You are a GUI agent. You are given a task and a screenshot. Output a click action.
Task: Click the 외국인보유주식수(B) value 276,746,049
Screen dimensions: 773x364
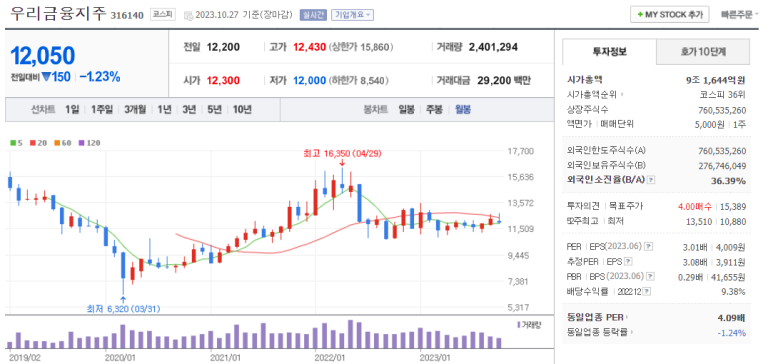point(722,166)
